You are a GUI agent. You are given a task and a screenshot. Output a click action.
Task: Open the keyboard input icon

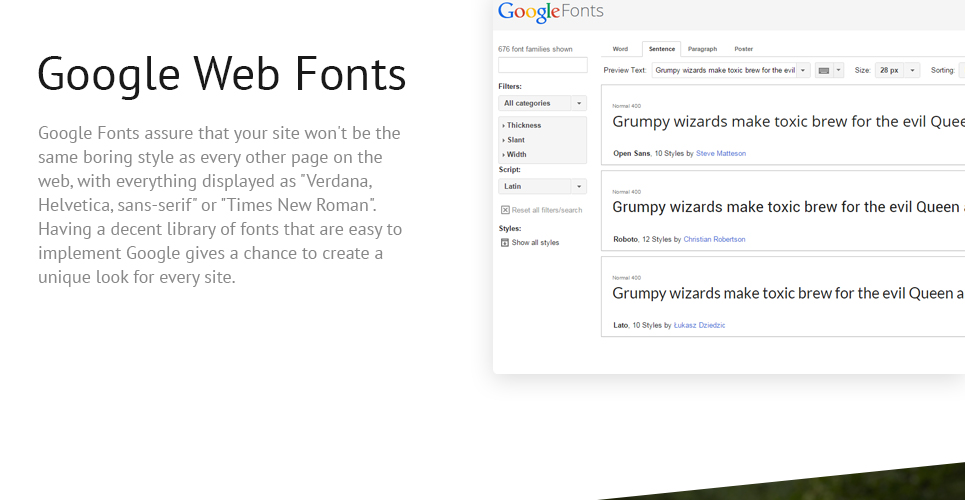point(823,70)
